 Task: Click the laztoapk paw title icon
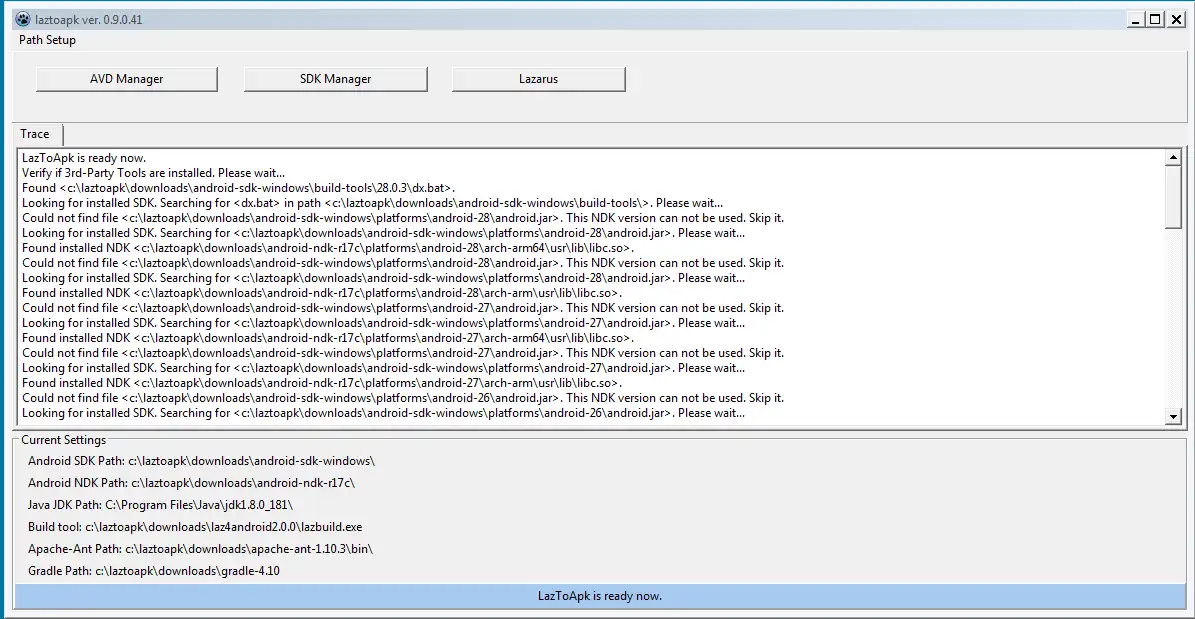tap(23, 20)
